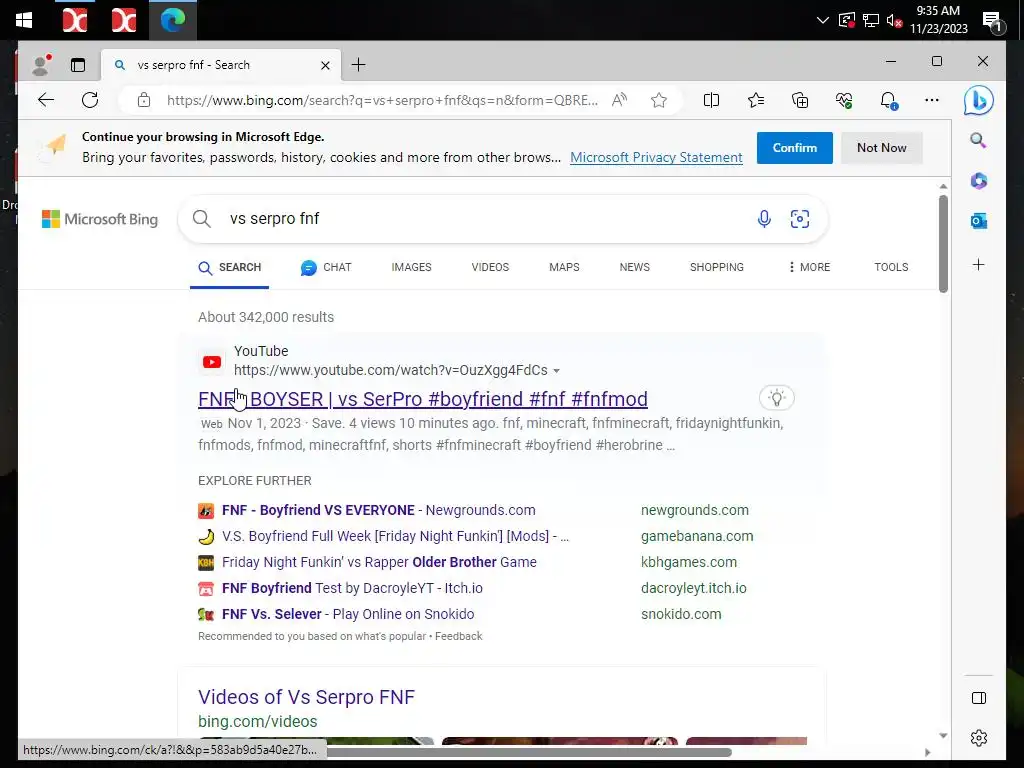Viewport: 1024px width, 768px height.
Task: Open FNF Vs. Selever Snokido link
Action: tap(348, 615)
